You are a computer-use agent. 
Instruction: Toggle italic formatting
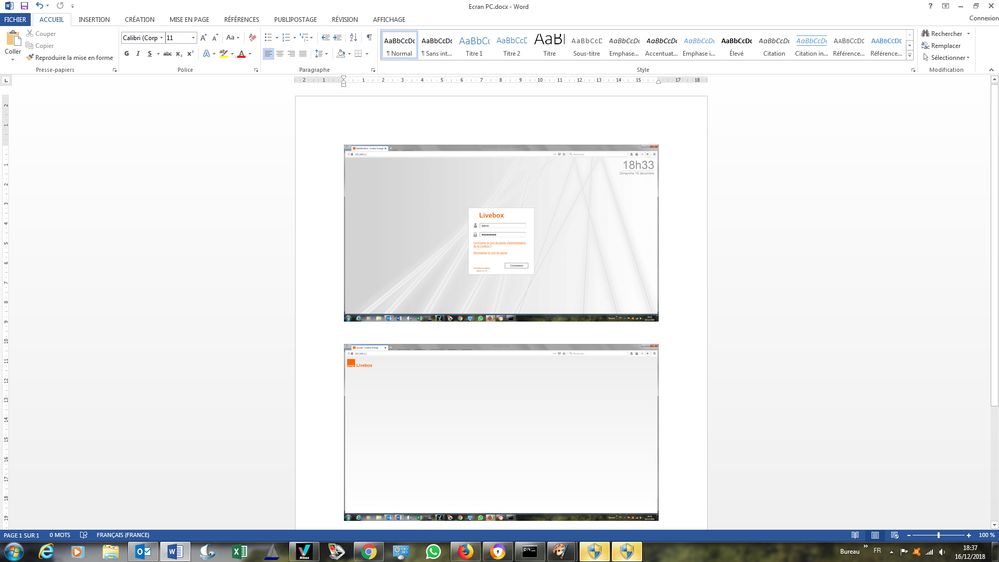pos(138,54)
